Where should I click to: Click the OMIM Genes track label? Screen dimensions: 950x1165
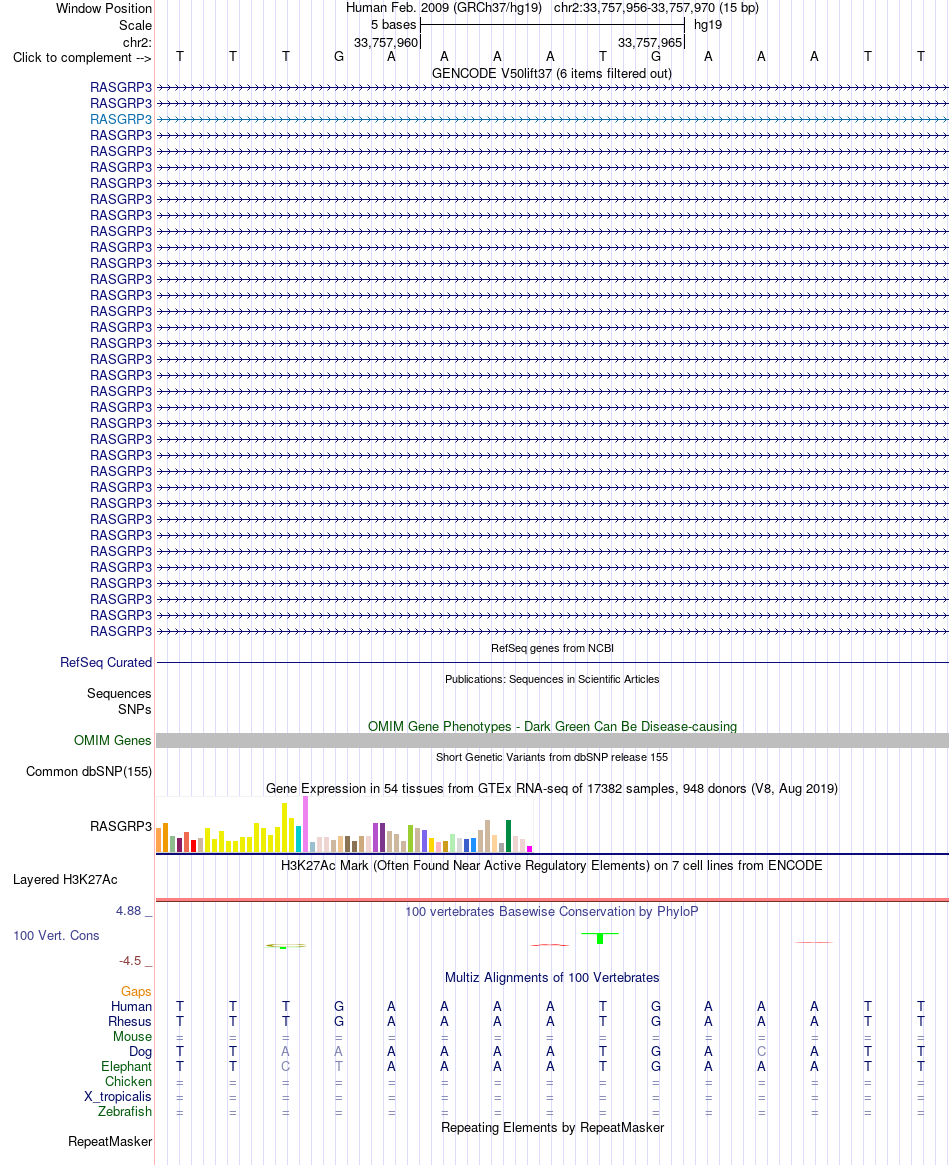[x=113, y=740]
